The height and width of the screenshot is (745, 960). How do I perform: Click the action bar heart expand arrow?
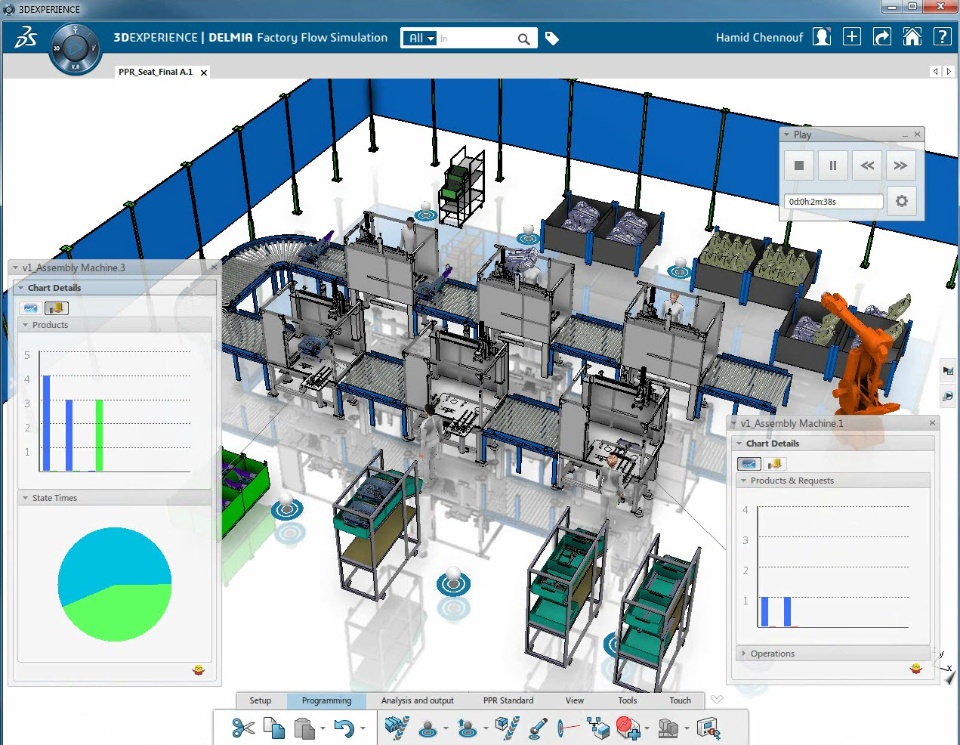tap(716, 699)
